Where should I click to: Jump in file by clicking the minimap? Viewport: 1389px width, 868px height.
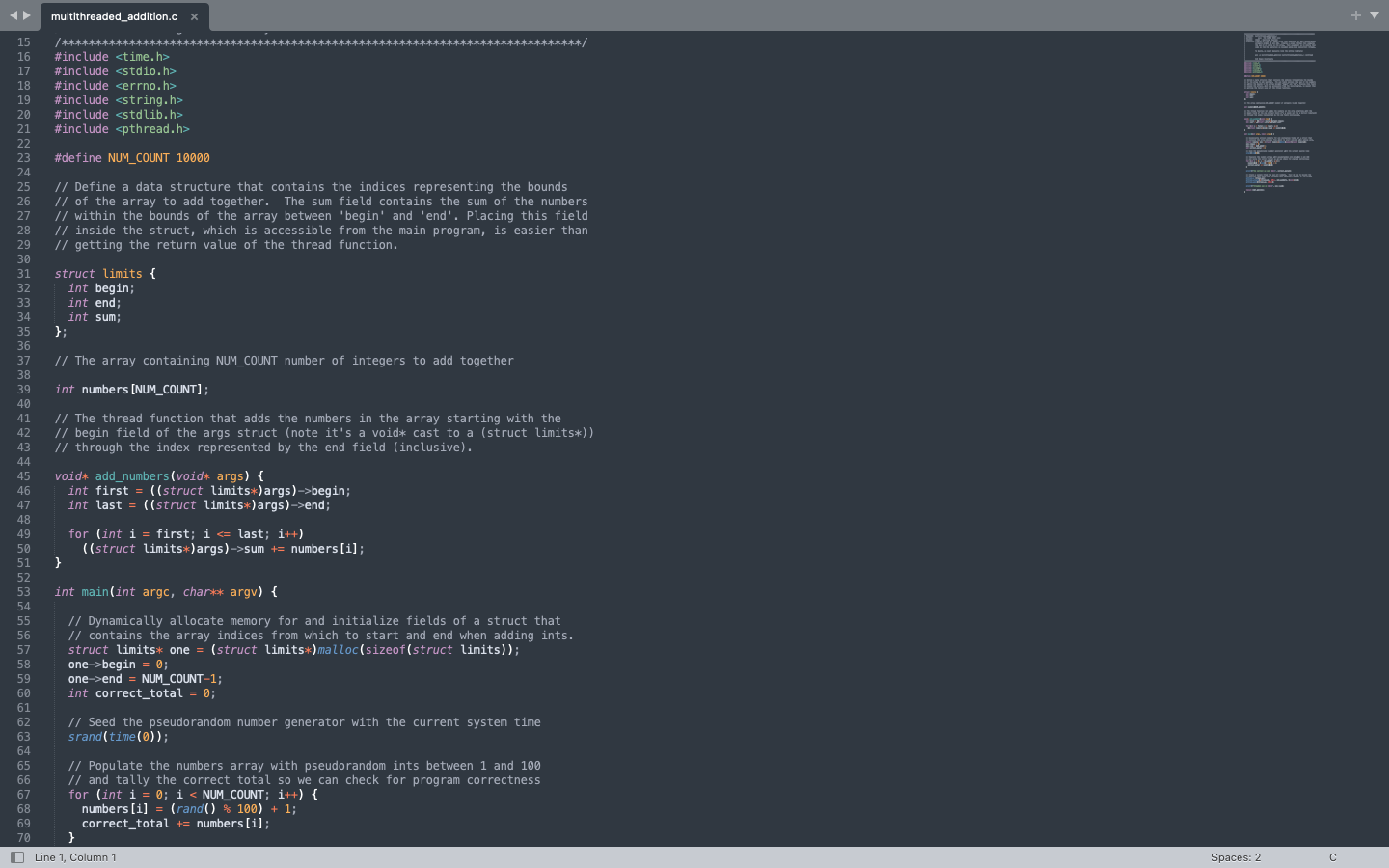[1278, 116]
